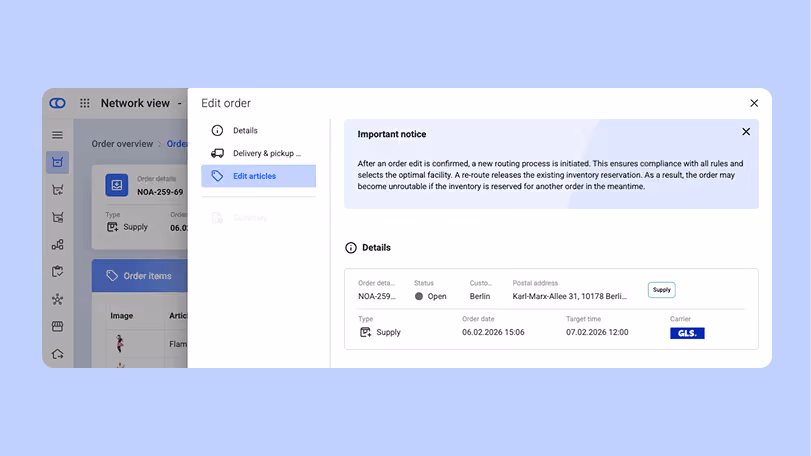Close the Edit order dialog

click(x=754, y=103)
